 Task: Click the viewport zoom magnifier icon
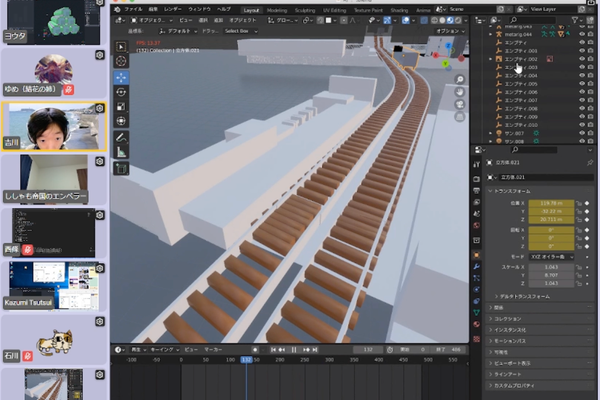pos(460,79)
